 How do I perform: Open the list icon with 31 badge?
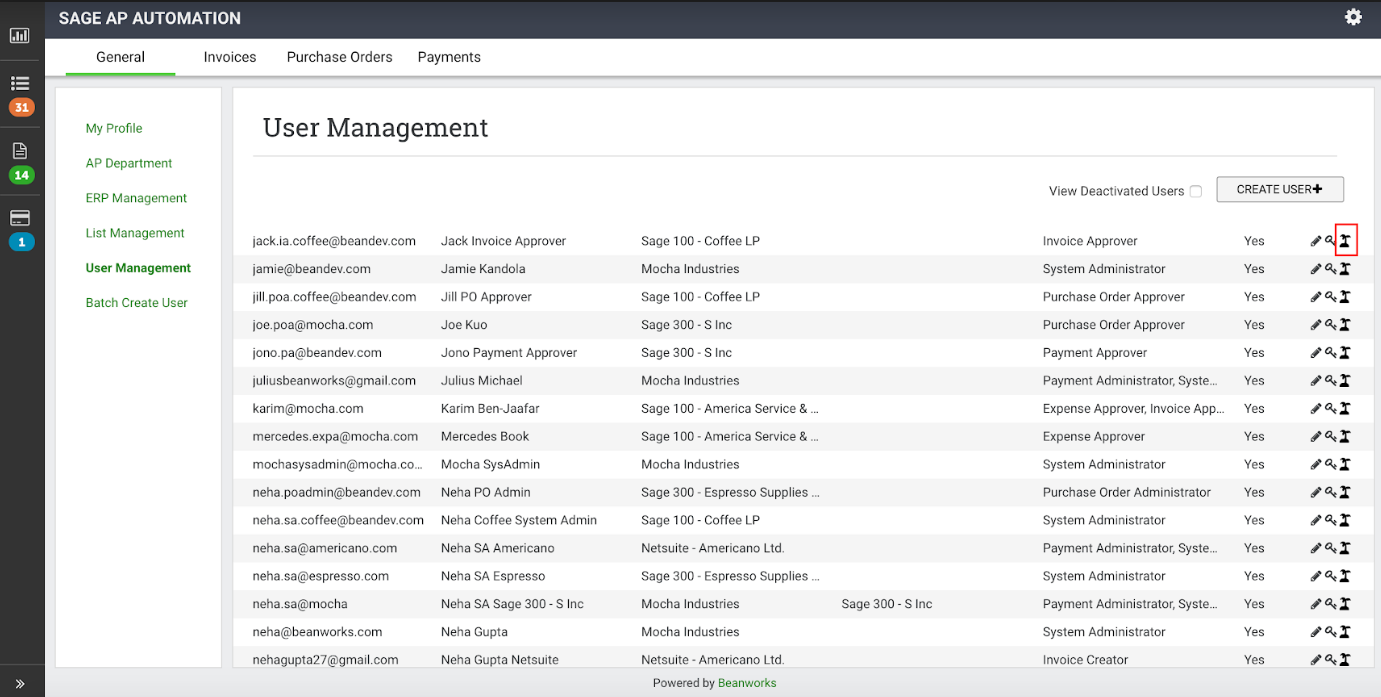(x=20, y=84)
